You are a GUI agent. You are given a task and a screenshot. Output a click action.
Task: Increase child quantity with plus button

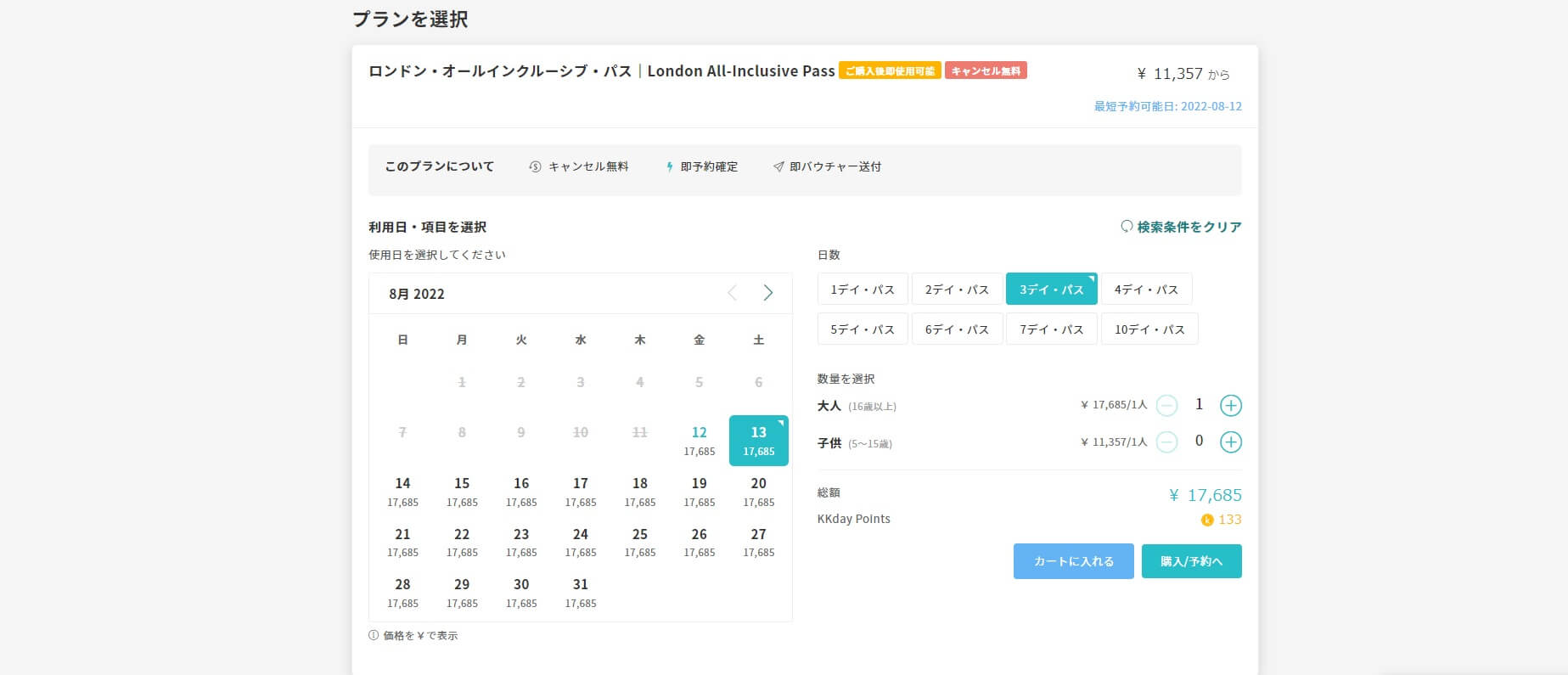pos(1230,442)
